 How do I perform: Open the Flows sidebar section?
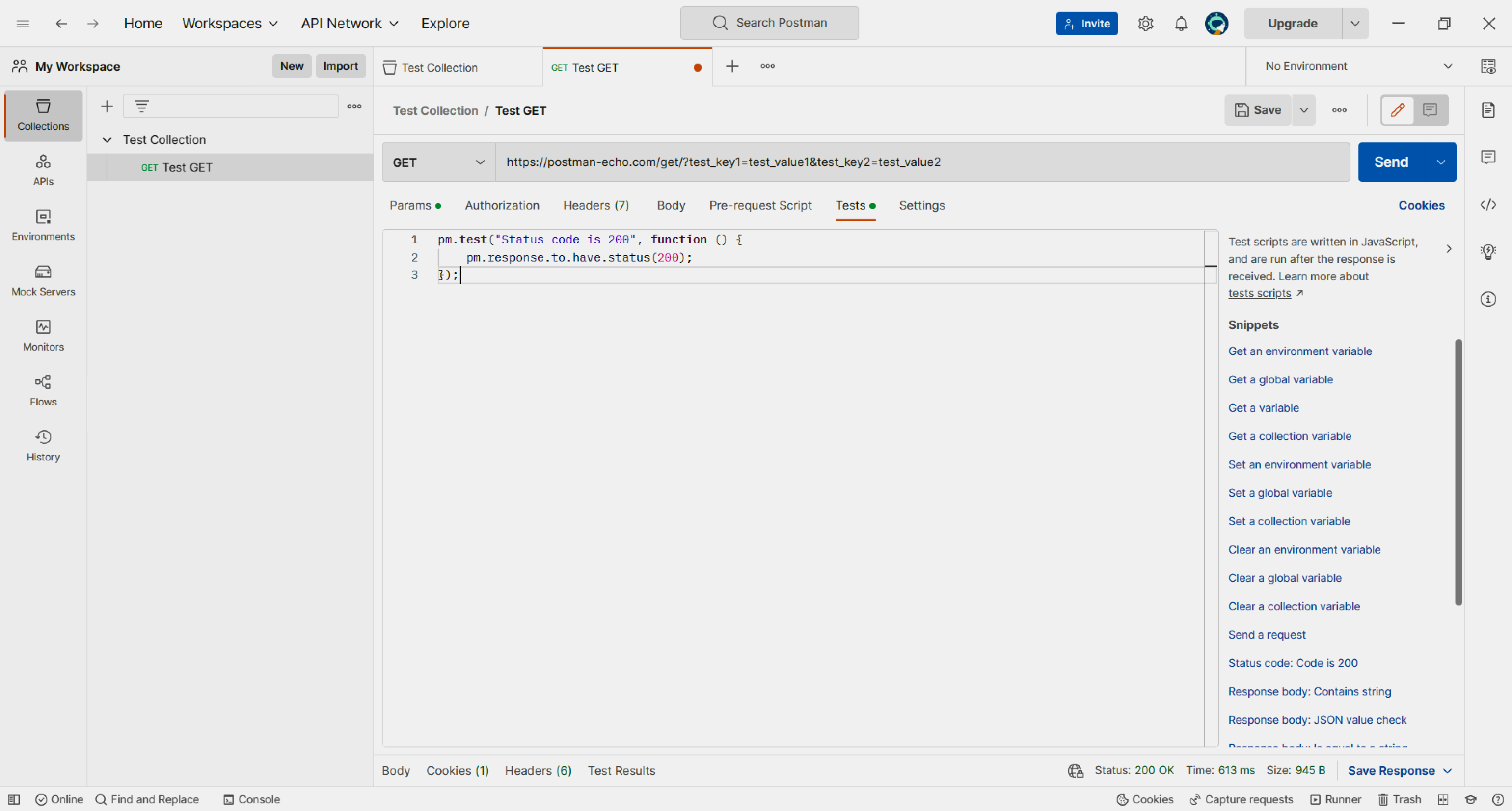coord(43,390)
